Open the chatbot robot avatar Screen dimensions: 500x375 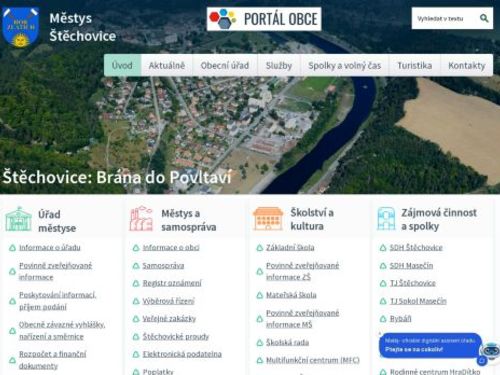(490, 351)
